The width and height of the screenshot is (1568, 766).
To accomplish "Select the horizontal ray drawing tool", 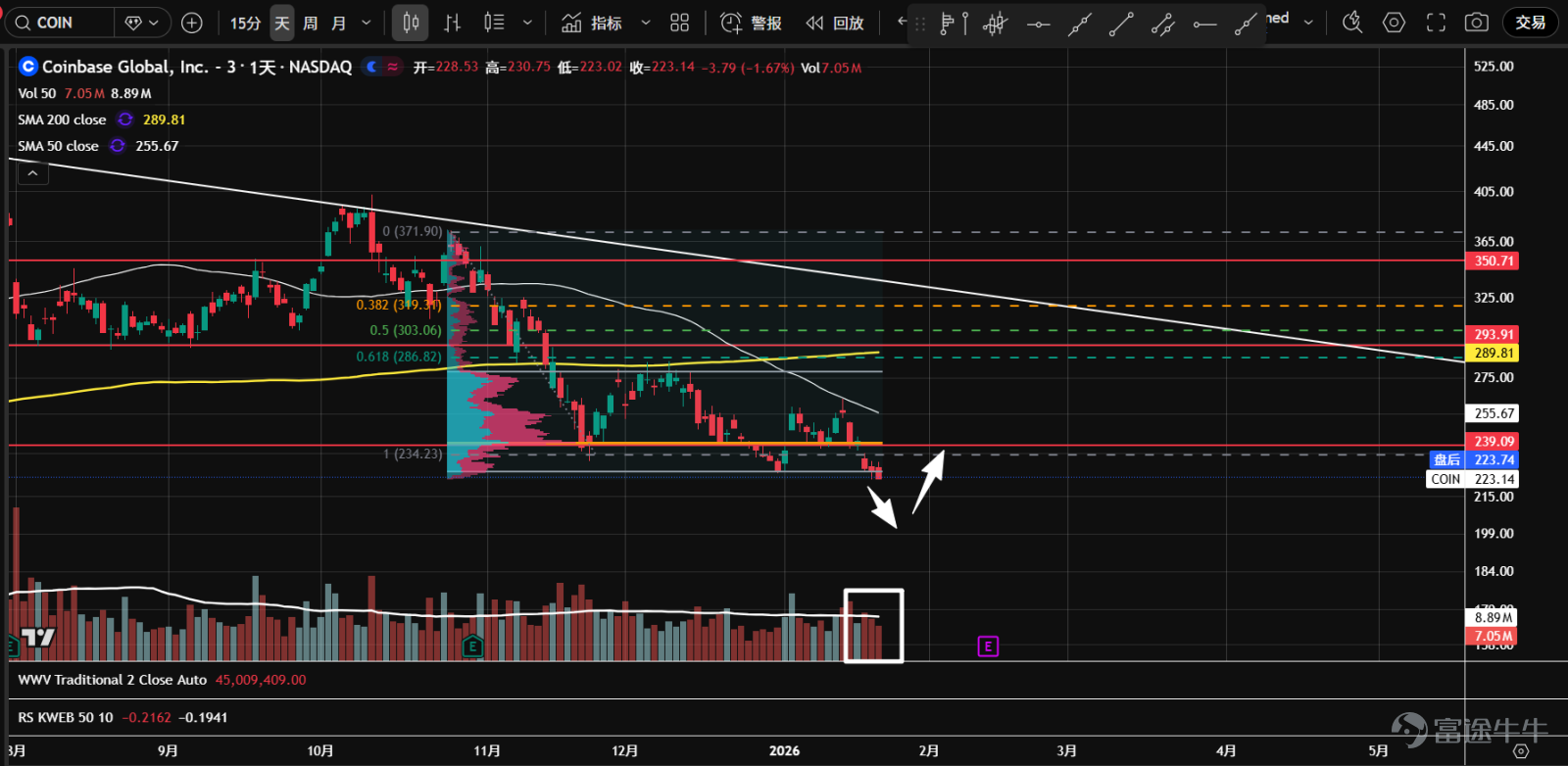I will (x=1204, y=24).
